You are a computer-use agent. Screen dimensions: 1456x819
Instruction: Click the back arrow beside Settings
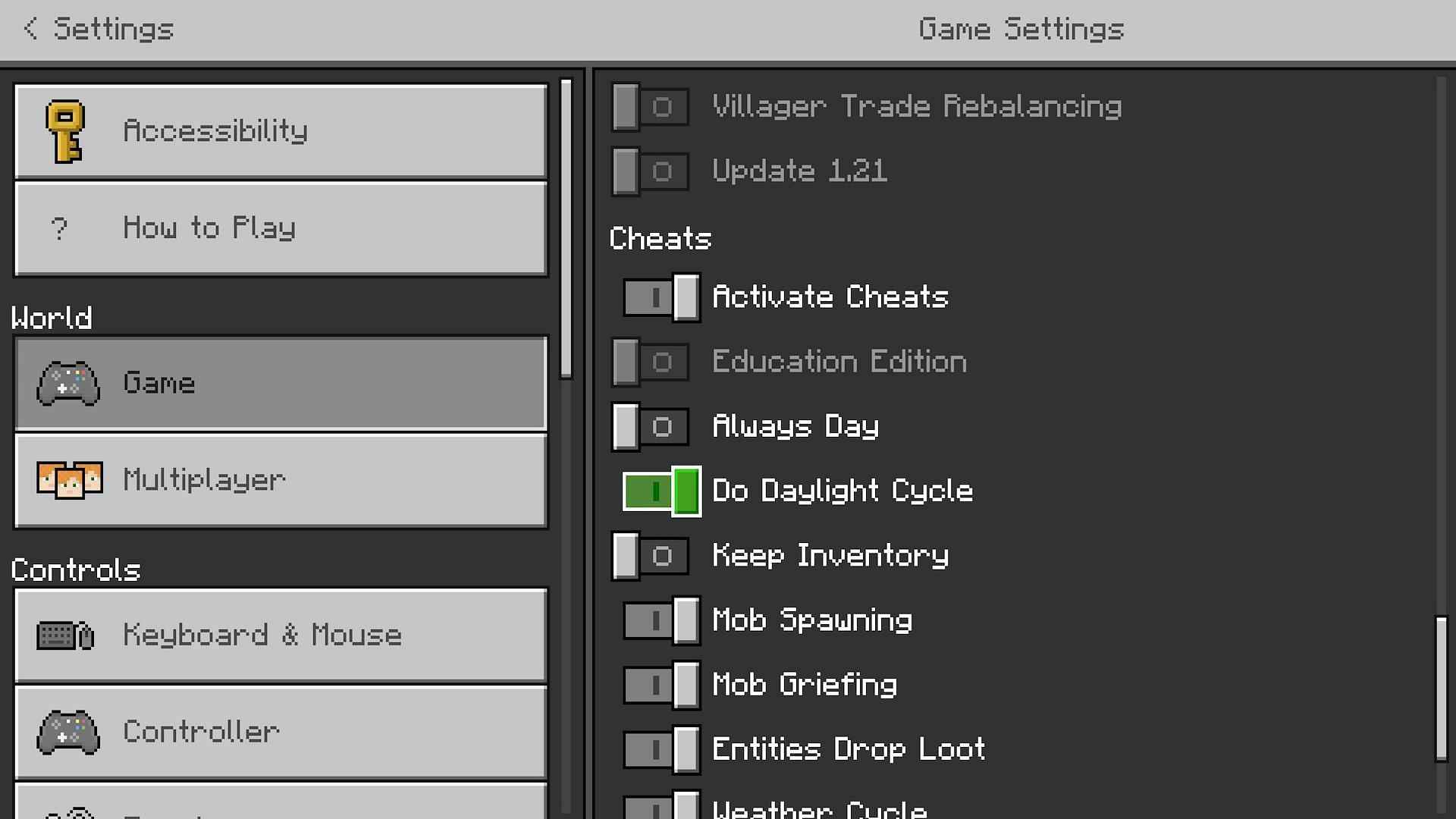[x=30, y=29]
